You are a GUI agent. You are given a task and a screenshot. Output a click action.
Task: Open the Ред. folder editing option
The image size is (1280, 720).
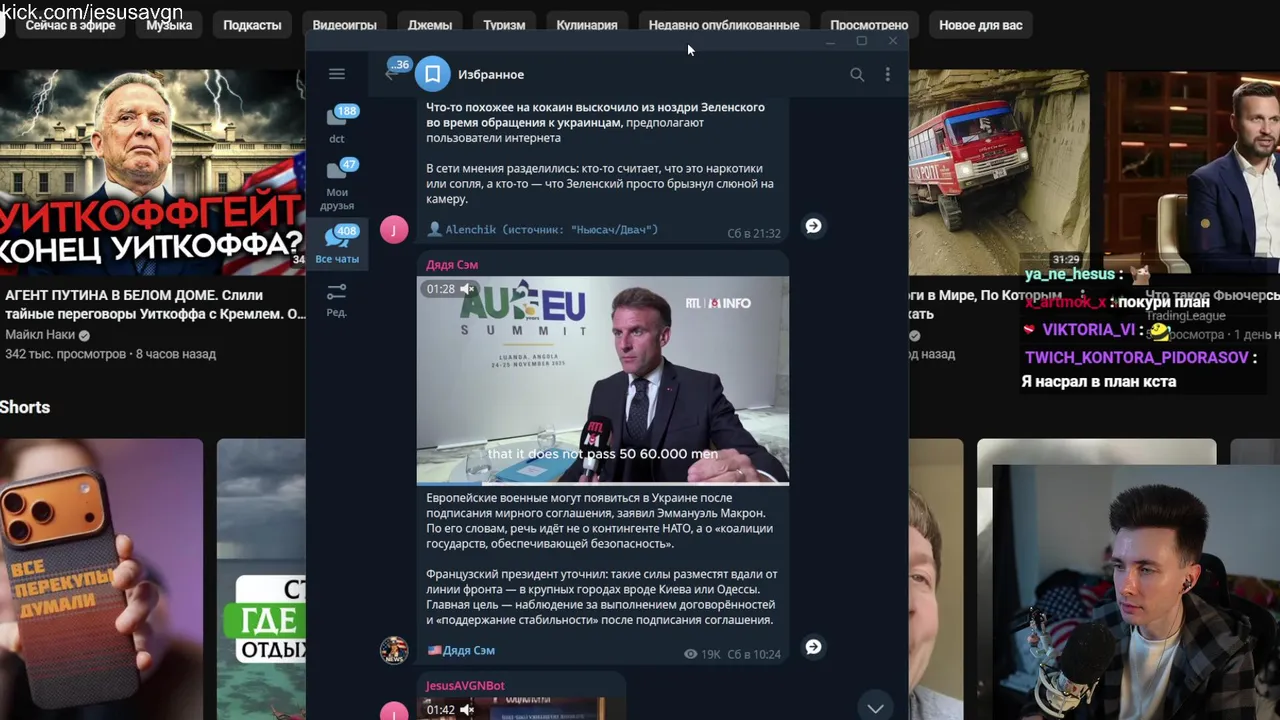[337, 299]
